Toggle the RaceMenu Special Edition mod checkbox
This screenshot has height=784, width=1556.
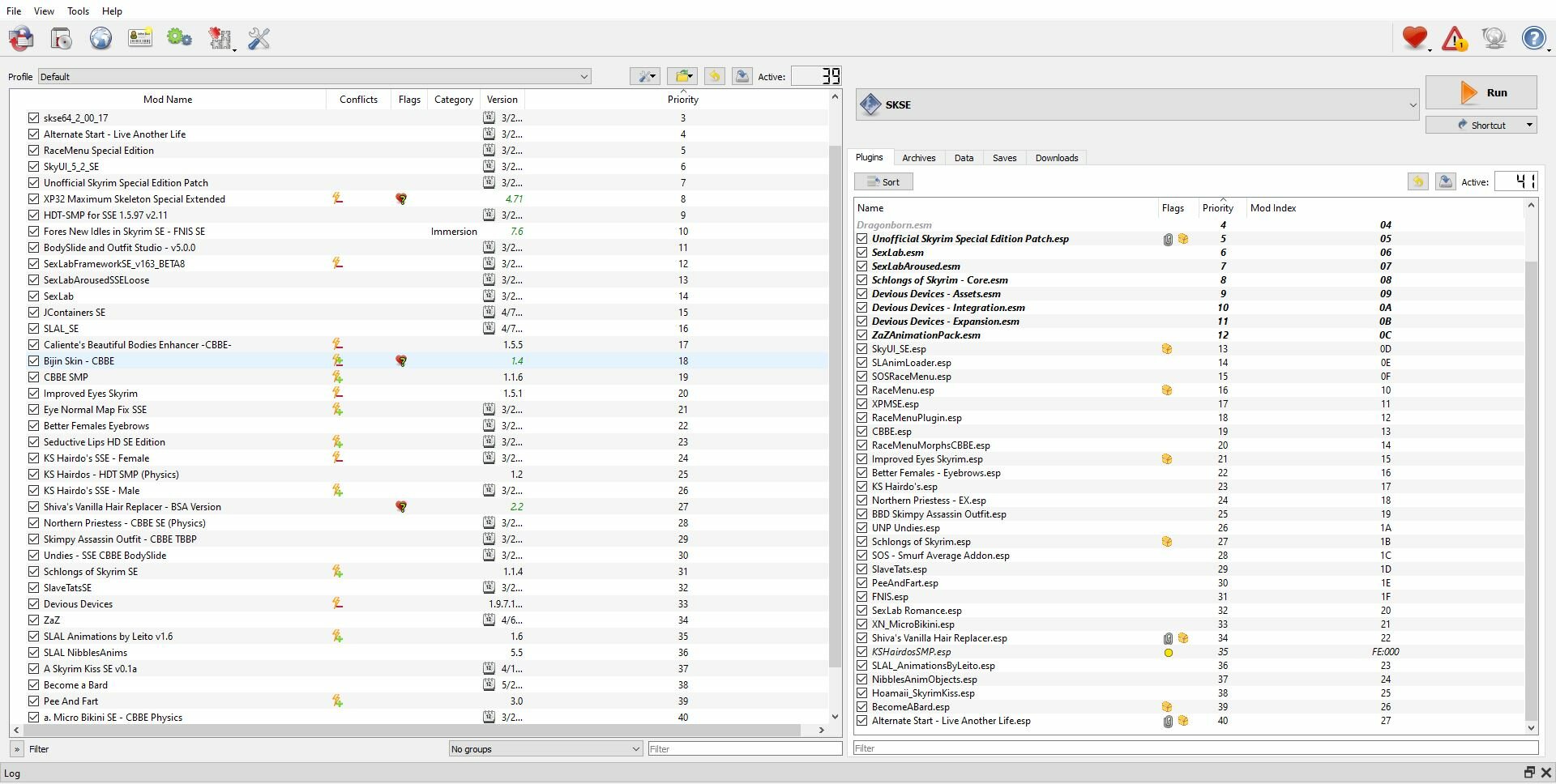coord(33,151)
